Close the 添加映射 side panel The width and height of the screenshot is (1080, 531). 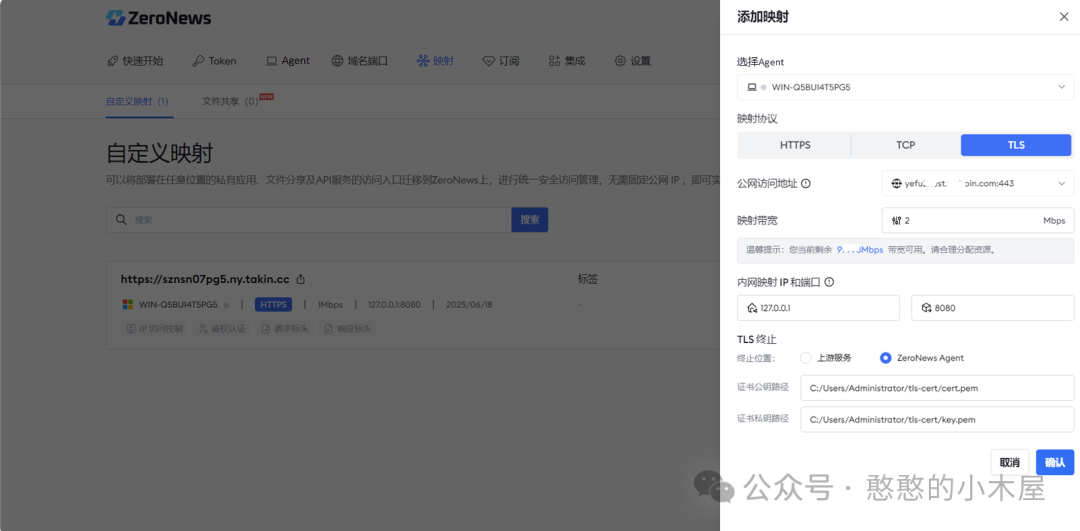coord(1063,17)
